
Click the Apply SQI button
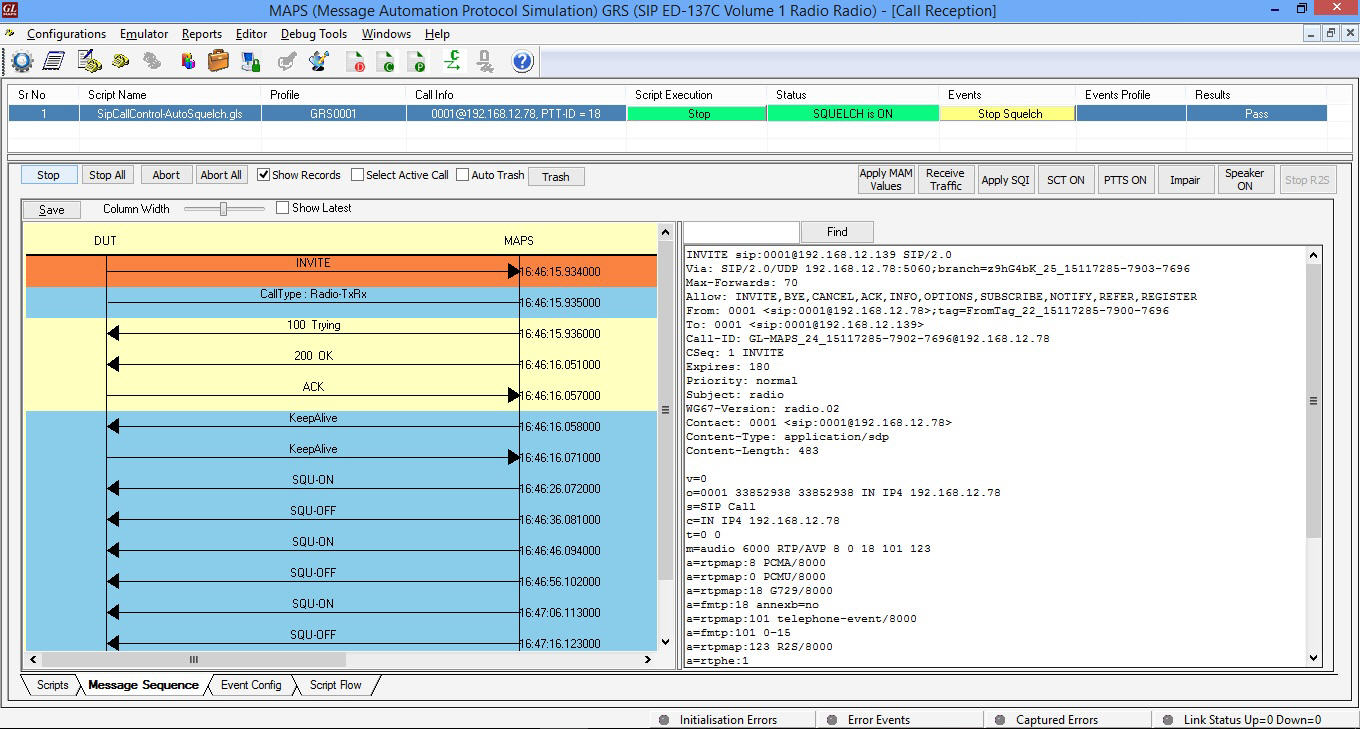(x=1005, y=180)
